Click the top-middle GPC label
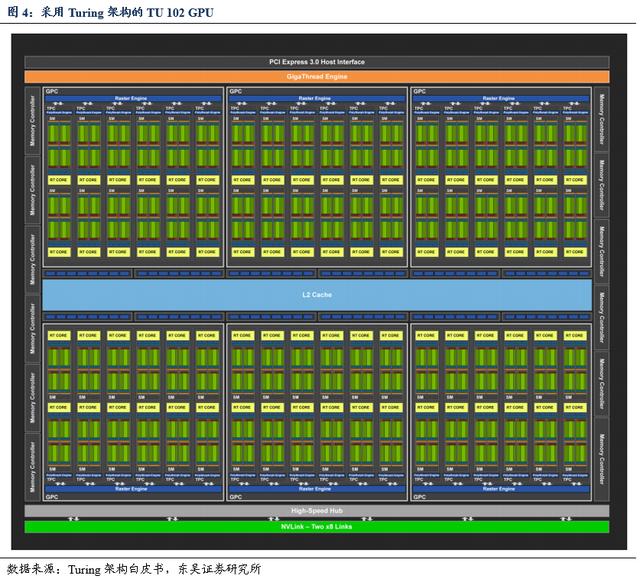The width and height of the screenshot is (640, 579). point(236,91)
